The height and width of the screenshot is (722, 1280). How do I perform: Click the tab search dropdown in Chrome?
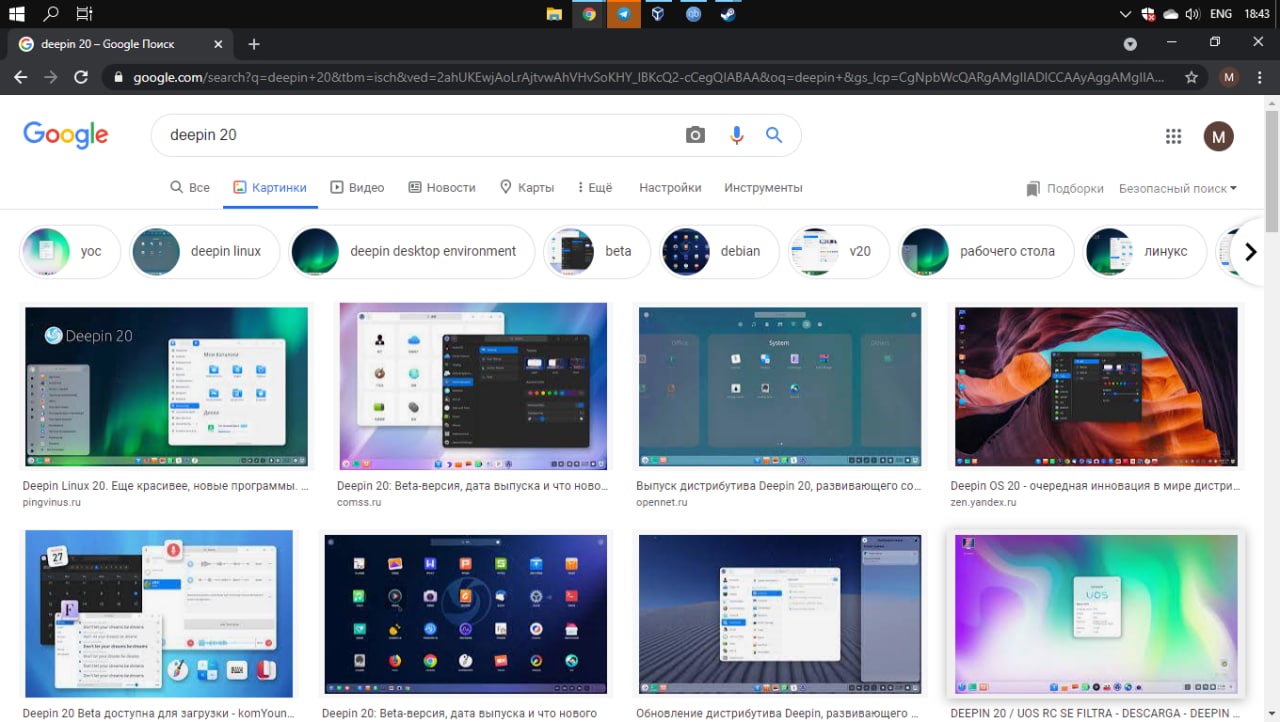(1130, 44)
